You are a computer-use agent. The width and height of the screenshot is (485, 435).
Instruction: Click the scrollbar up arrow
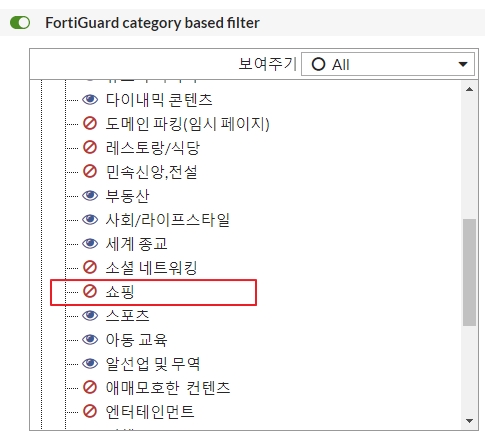[x=469, y=89]
